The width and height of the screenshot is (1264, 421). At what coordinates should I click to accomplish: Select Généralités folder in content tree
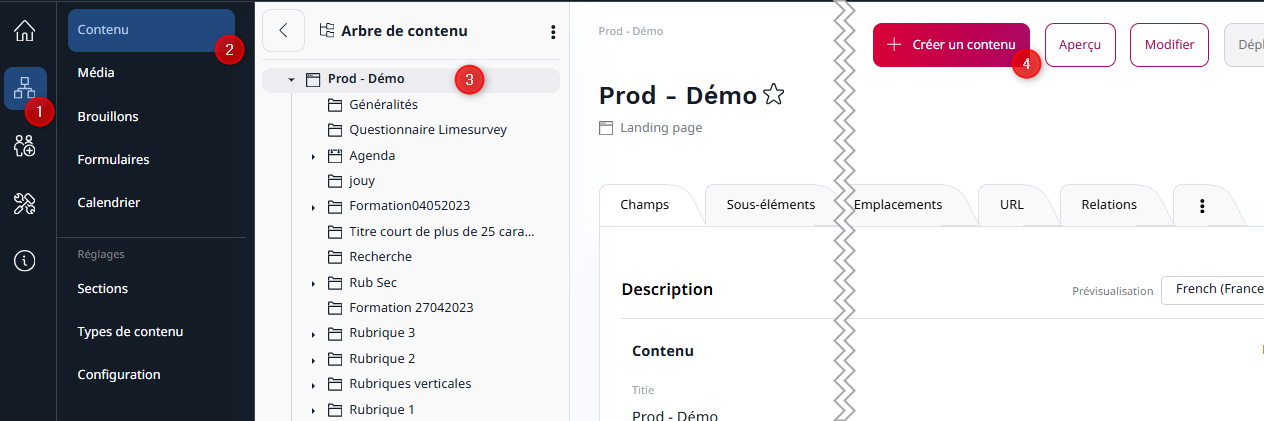click(x=383, y=104)
